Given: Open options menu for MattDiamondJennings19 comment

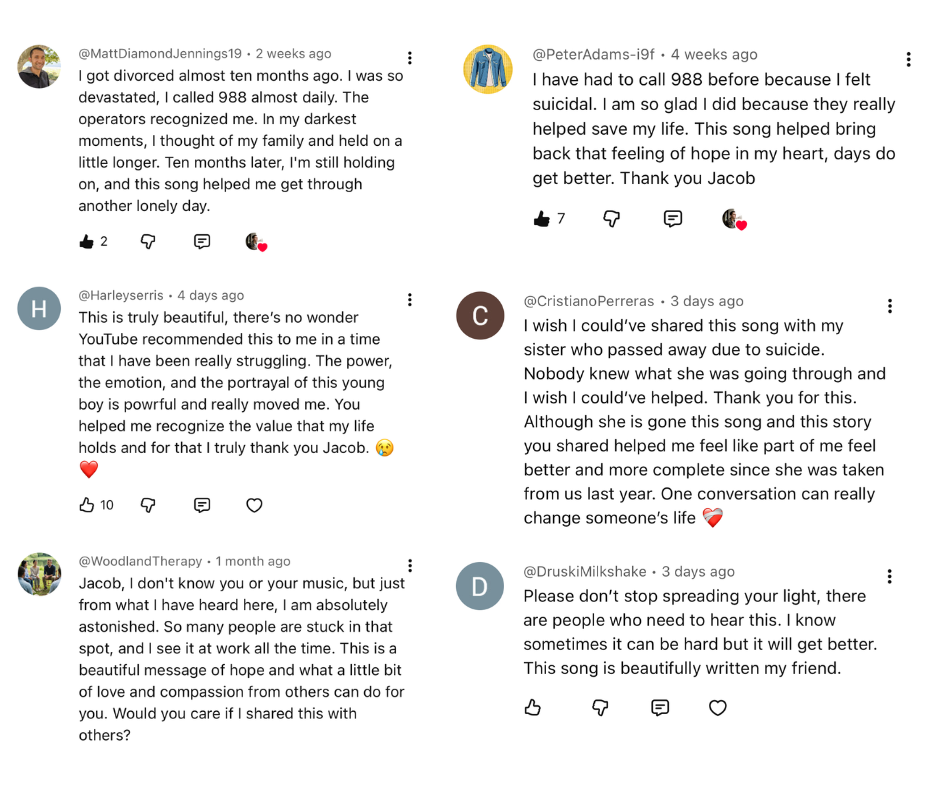Looking at the screenshot, I should [x=410, y=58].
